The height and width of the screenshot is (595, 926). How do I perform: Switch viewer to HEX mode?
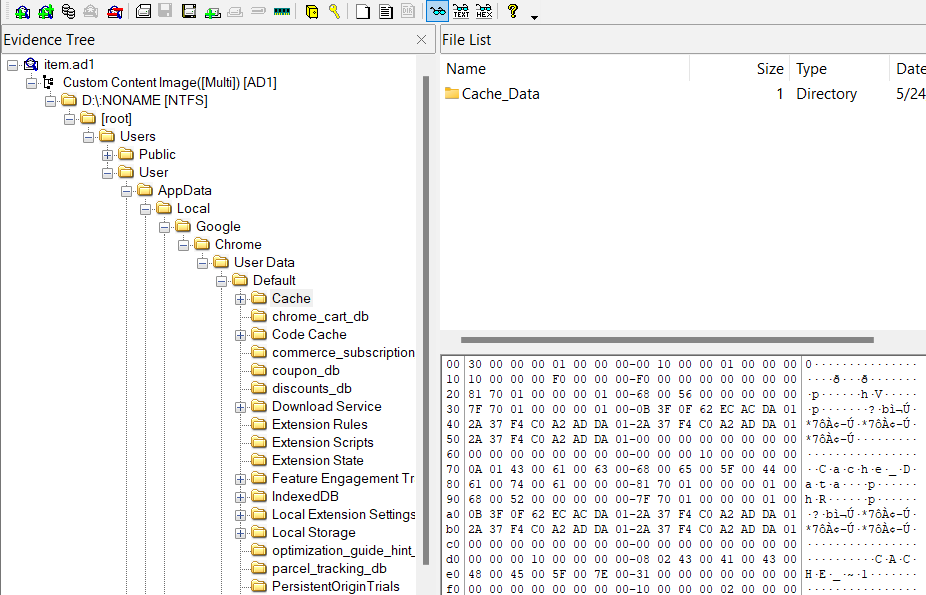pos(484,11)
